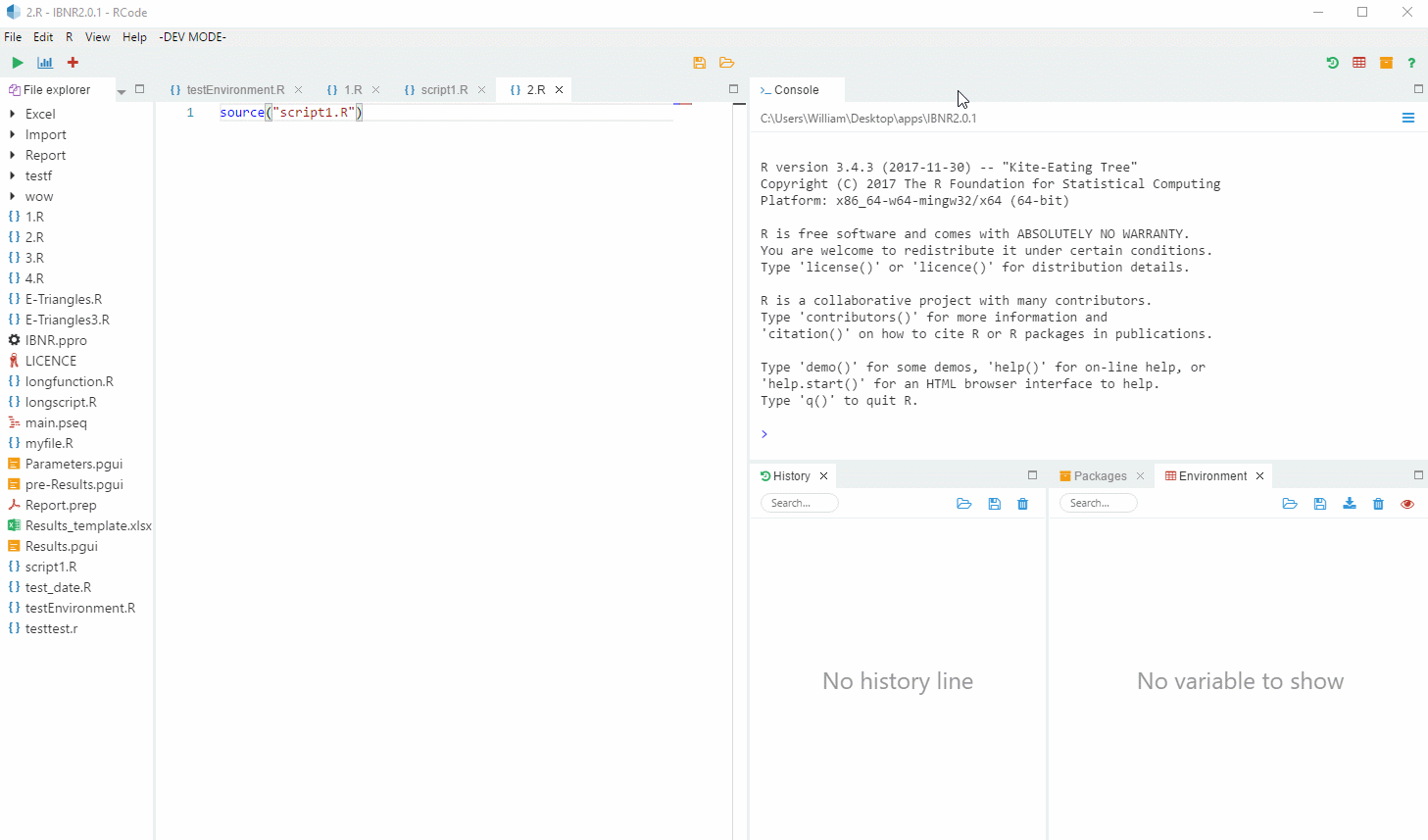This screenshot has height=840, width=1428.
Task: Click the bar chart icon in toolbar
Action: (x=45, y=63)
